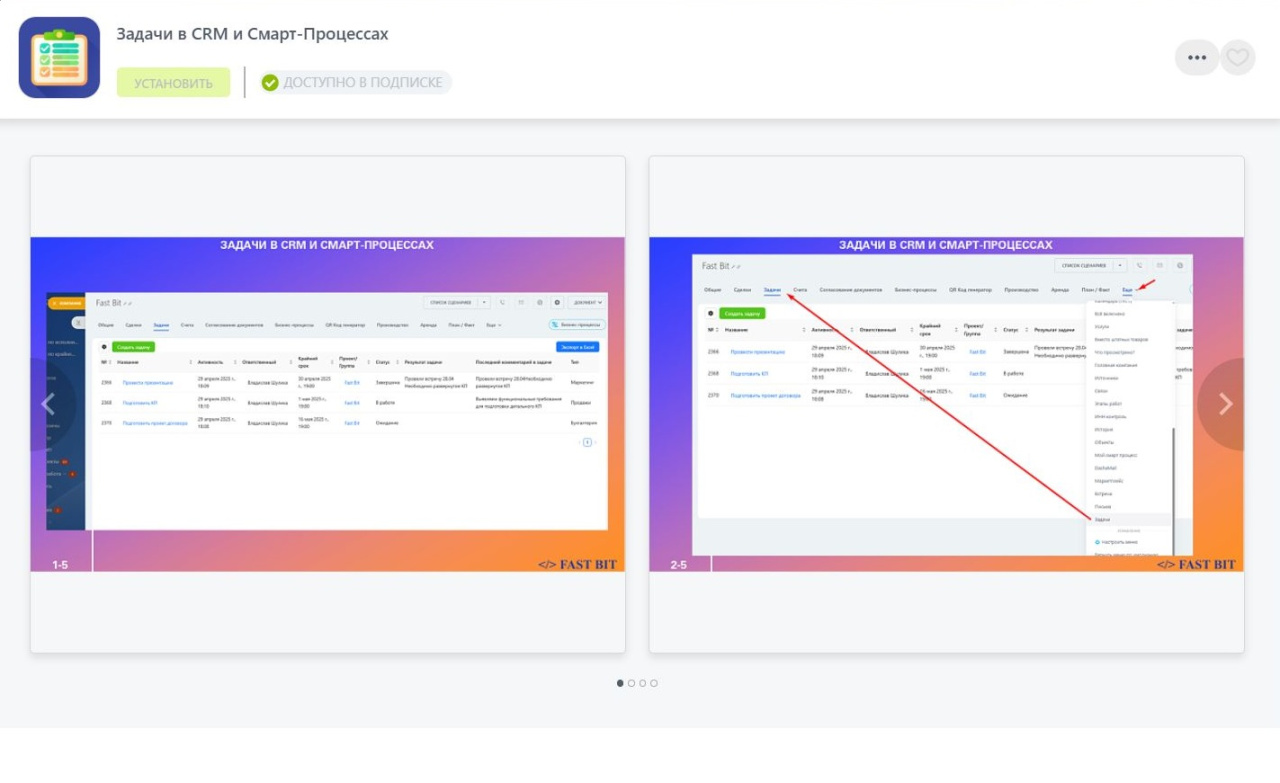This screenshot has height=783, width=1280.
Task: Install the app with УСТАНОВИТЬ button
Action: coord(173,82)
